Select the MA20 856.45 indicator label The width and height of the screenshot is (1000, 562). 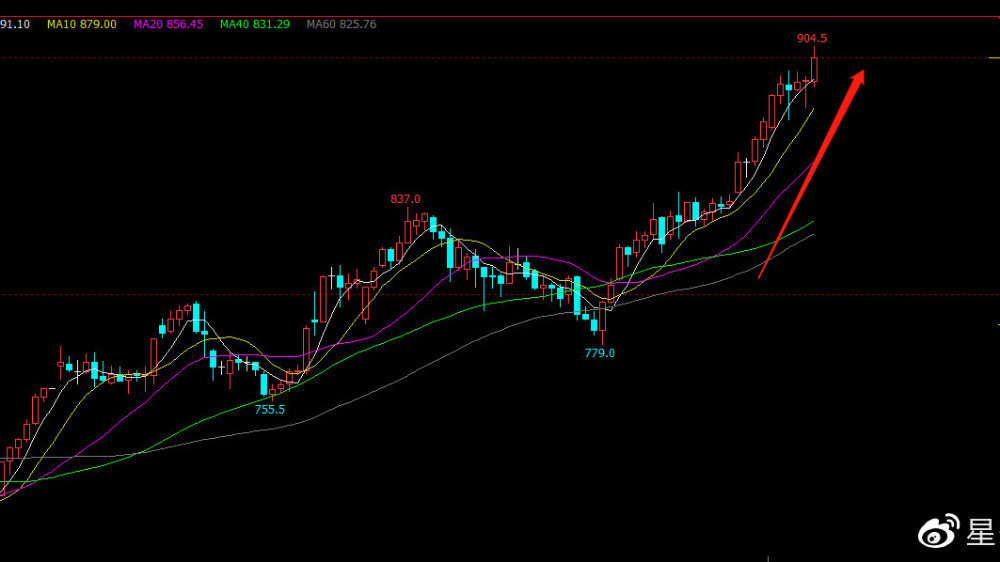168,24
